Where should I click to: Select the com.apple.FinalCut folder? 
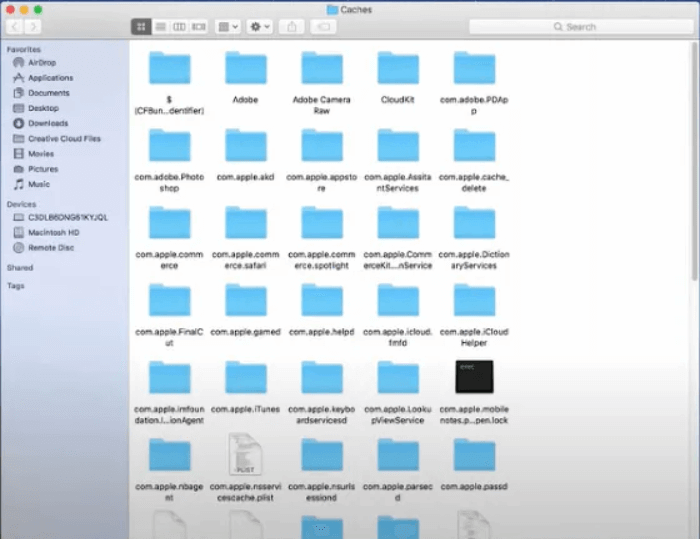point(170,300)
